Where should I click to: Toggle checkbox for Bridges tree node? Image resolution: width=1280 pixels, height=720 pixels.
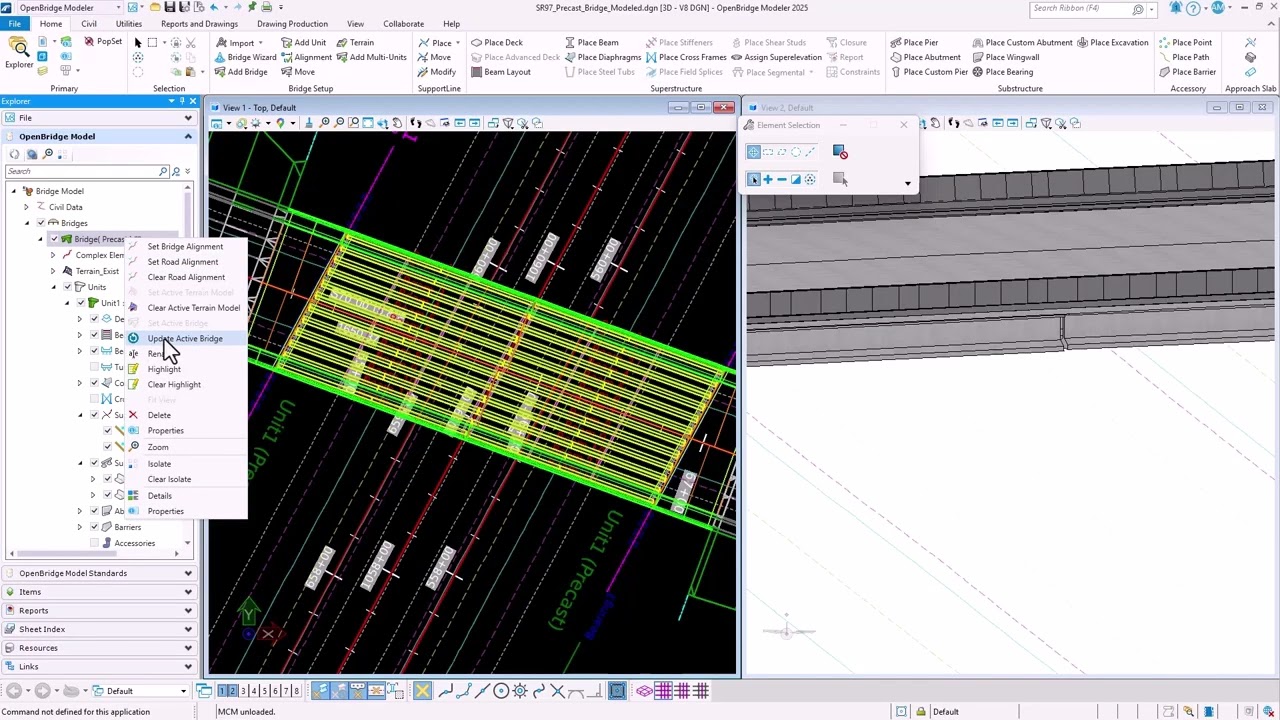tap(40, 223)
